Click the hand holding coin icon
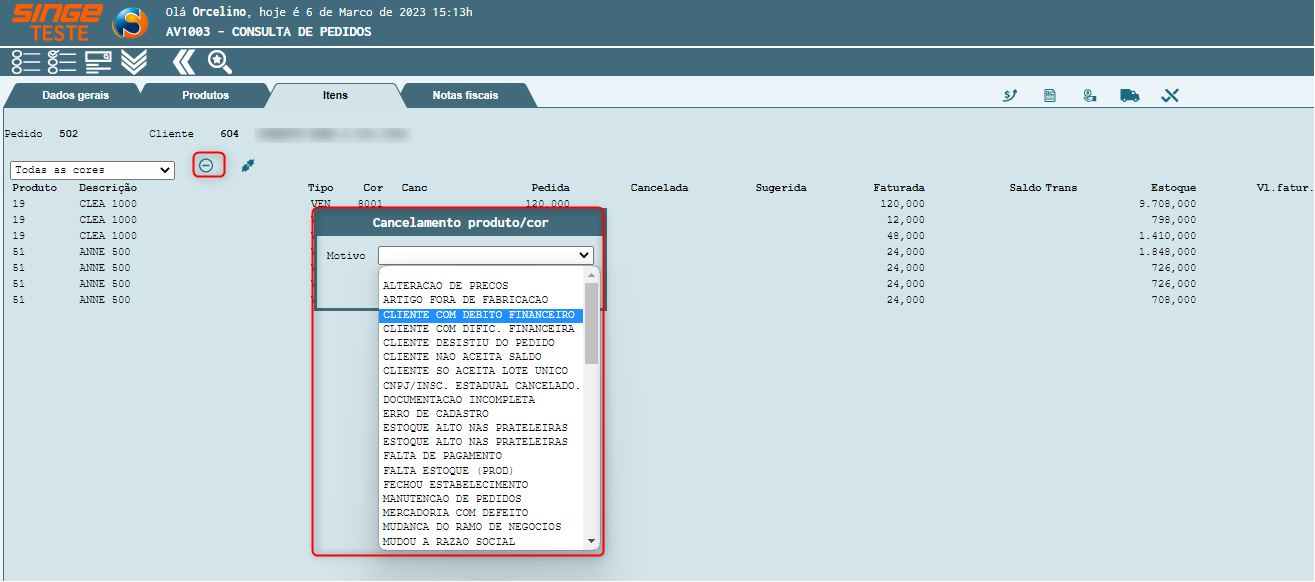 click(1090, 95)
